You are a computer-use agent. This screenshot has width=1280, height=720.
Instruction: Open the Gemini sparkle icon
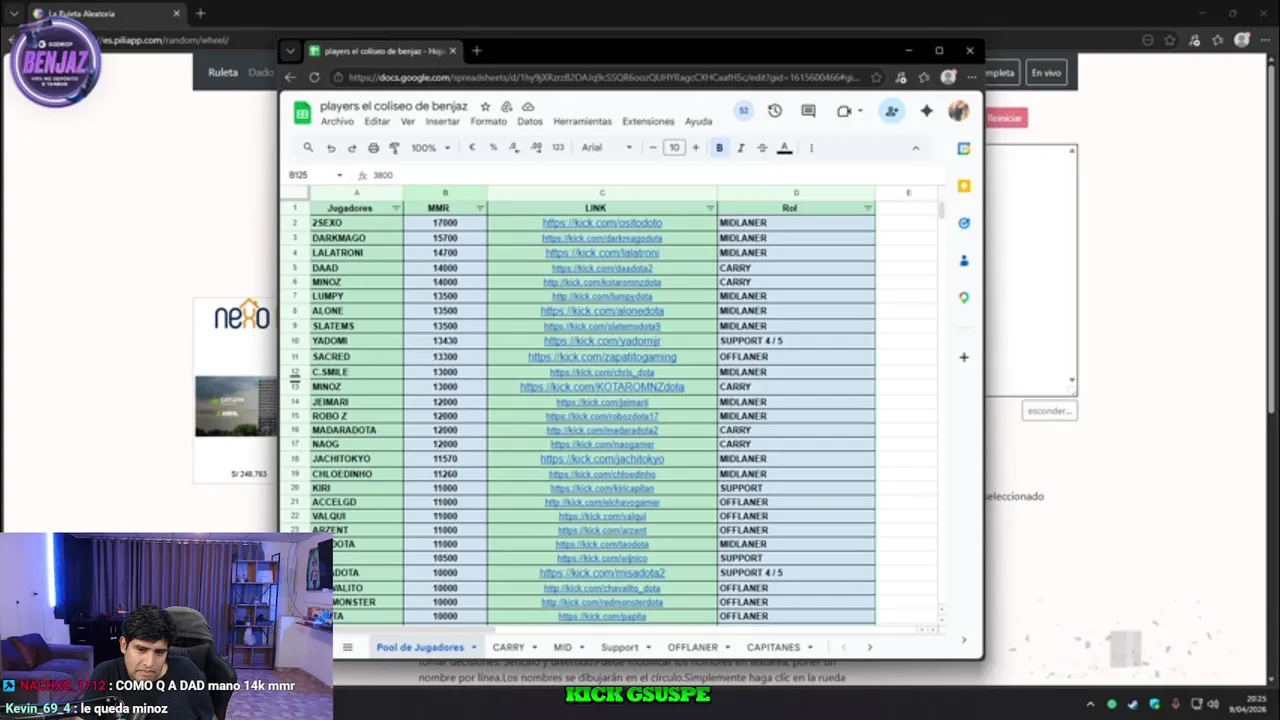coord(926,111)
